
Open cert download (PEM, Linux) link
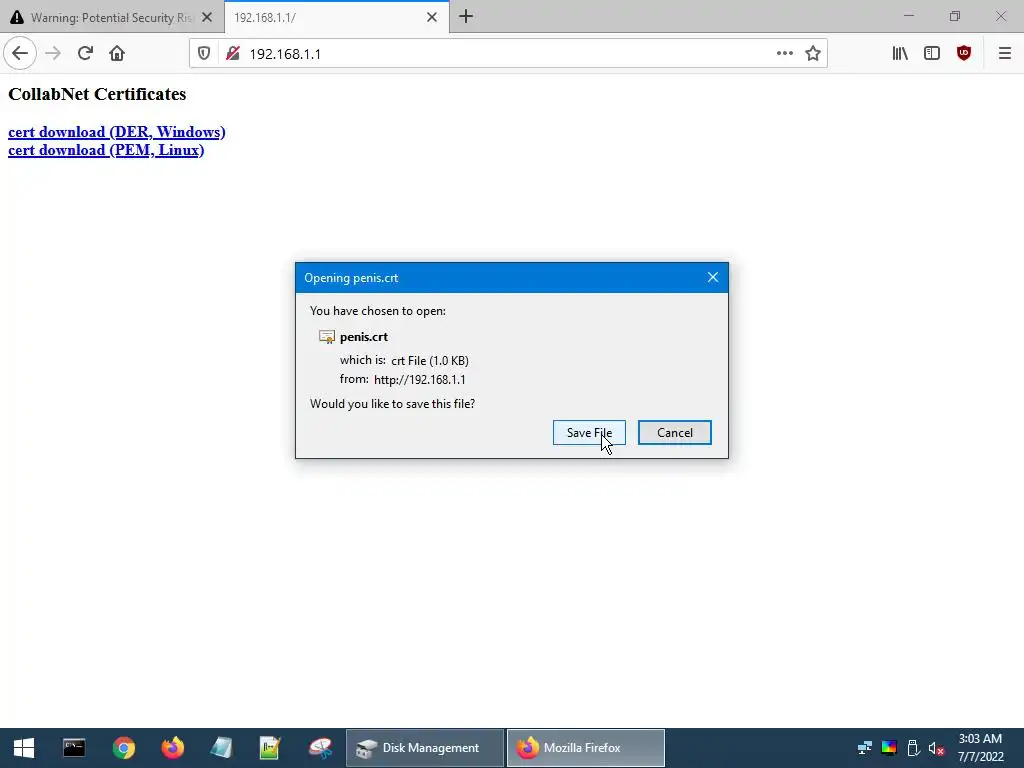[106, 150]
